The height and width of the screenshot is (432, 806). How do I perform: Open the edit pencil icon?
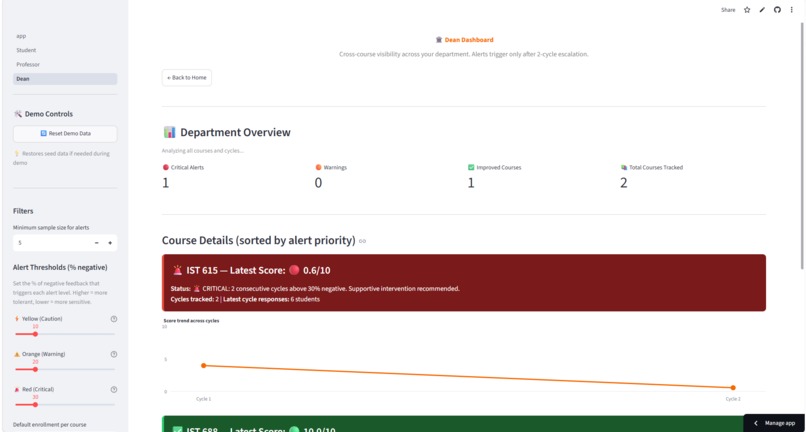click(762, 10)
